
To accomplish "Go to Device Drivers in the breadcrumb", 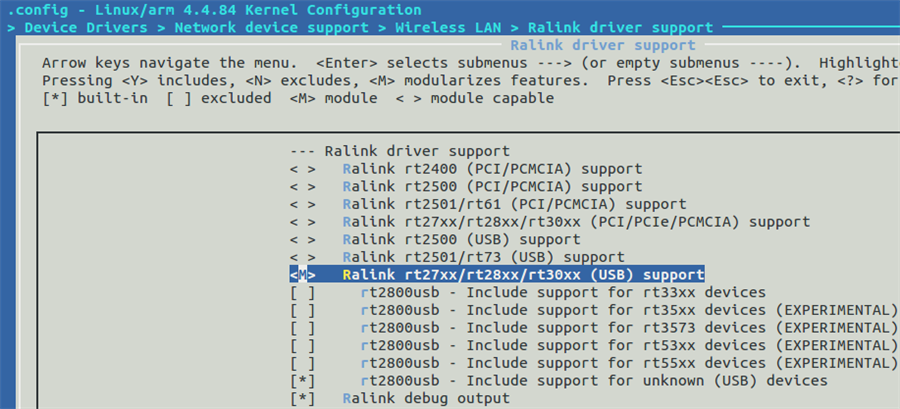I will click(x=86, y=28).
